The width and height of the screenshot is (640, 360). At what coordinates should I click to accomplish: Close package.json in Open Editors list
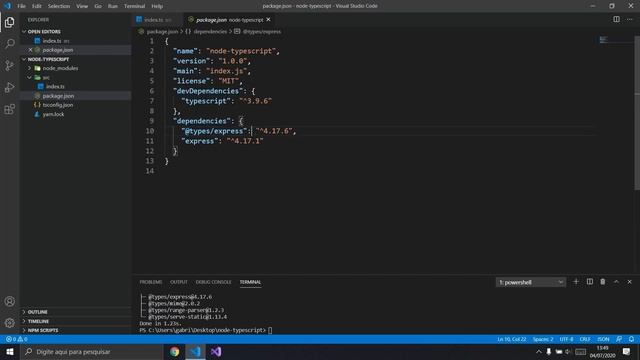[30, 50]
